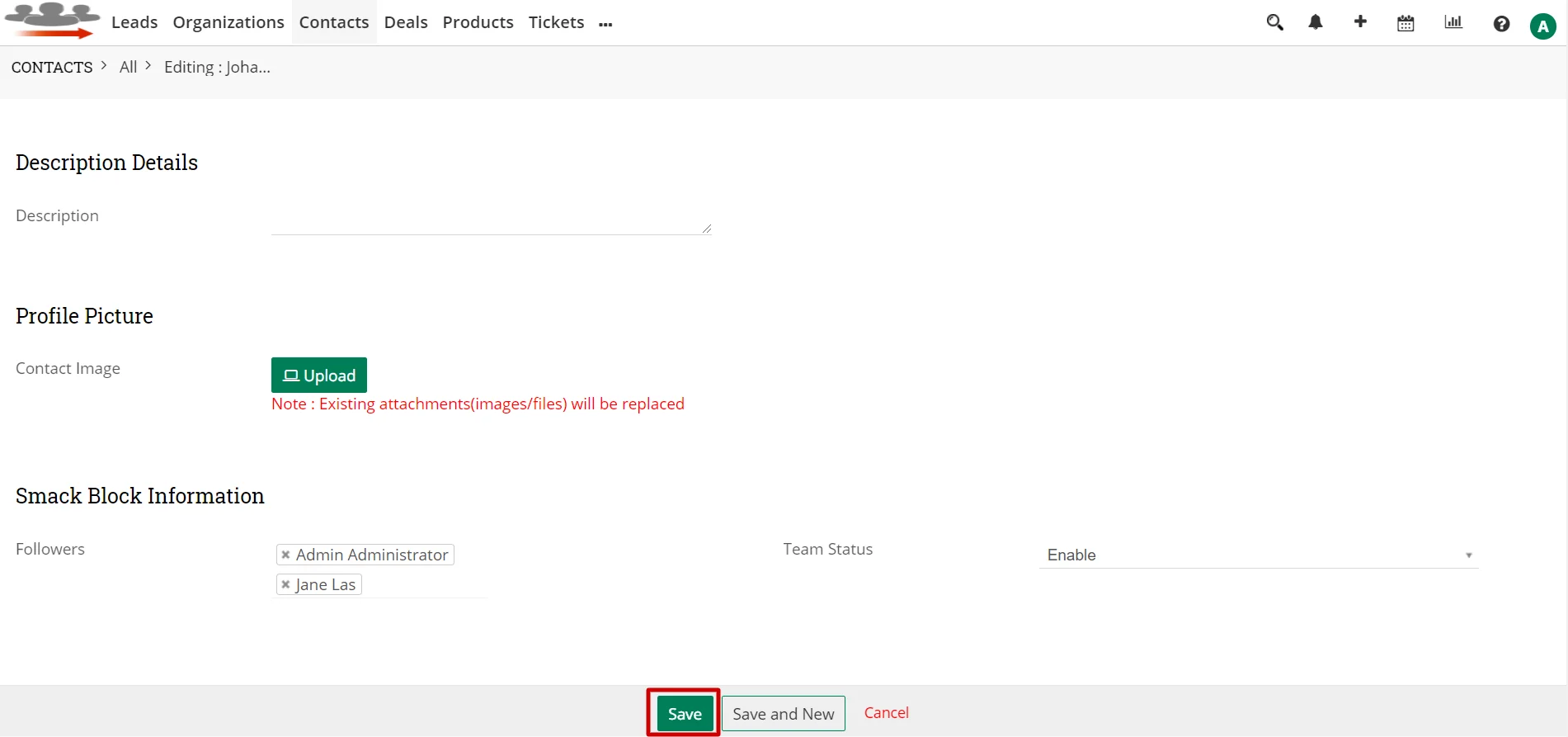Screen dimensions: 1568x737
Task: Click the CRM logo in header
Action: [x=52, y=21]
